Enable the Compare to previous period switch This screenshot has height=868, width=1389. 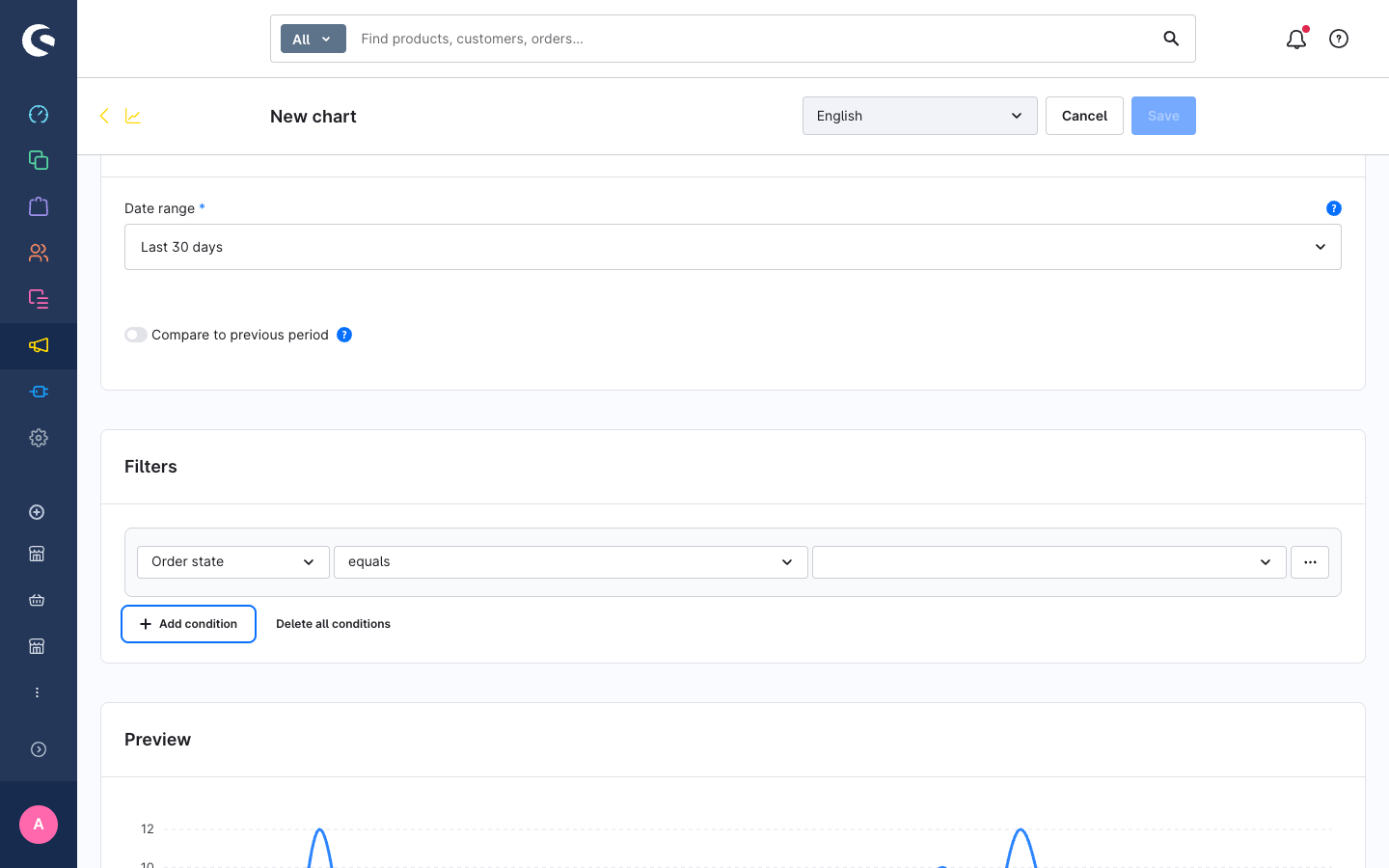click(136, 335)
